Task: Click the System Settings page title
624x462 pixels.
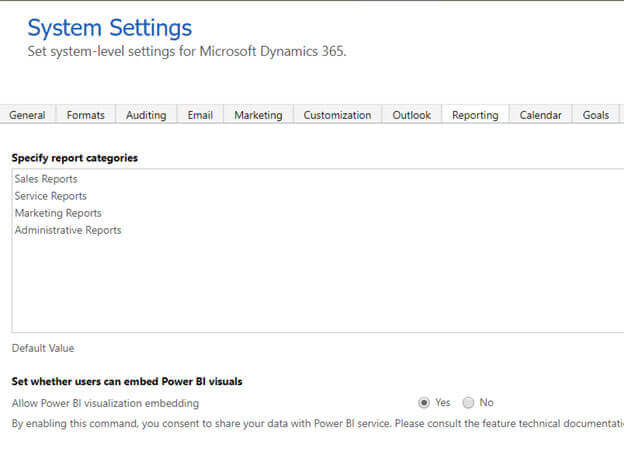Action: 109,28
